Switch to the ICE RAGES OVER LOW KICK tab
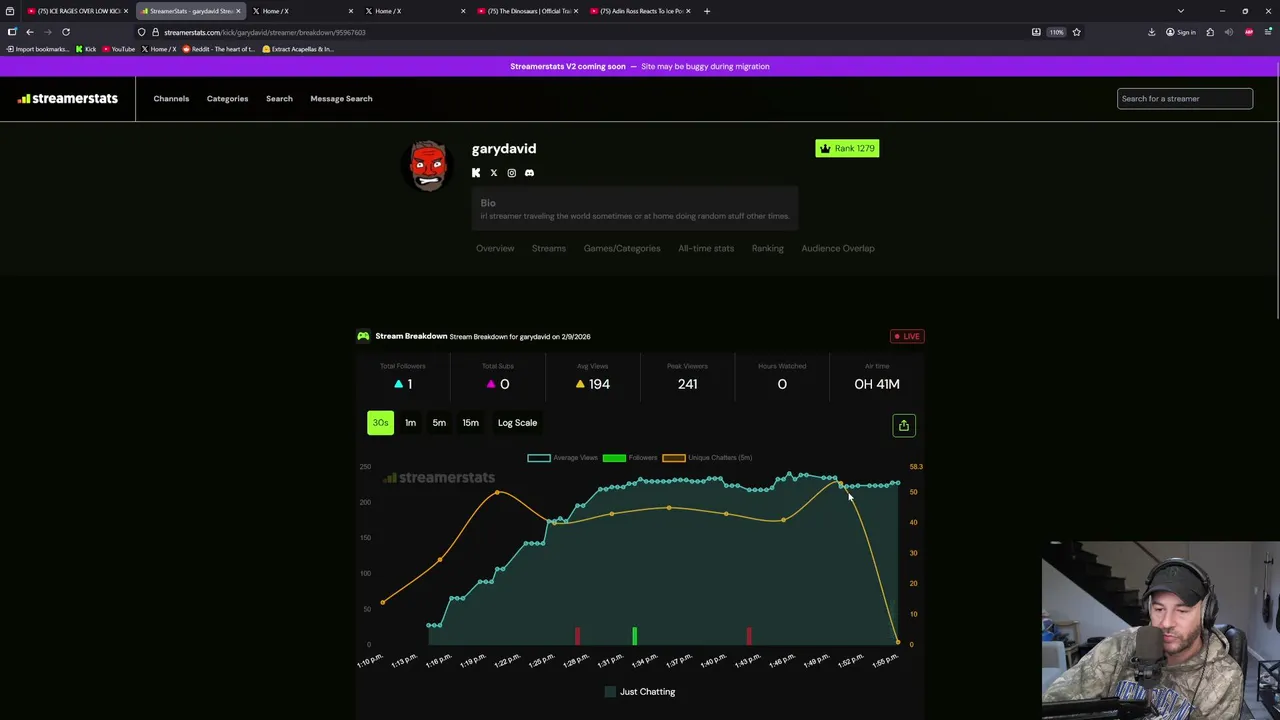 tap(78, 11)
